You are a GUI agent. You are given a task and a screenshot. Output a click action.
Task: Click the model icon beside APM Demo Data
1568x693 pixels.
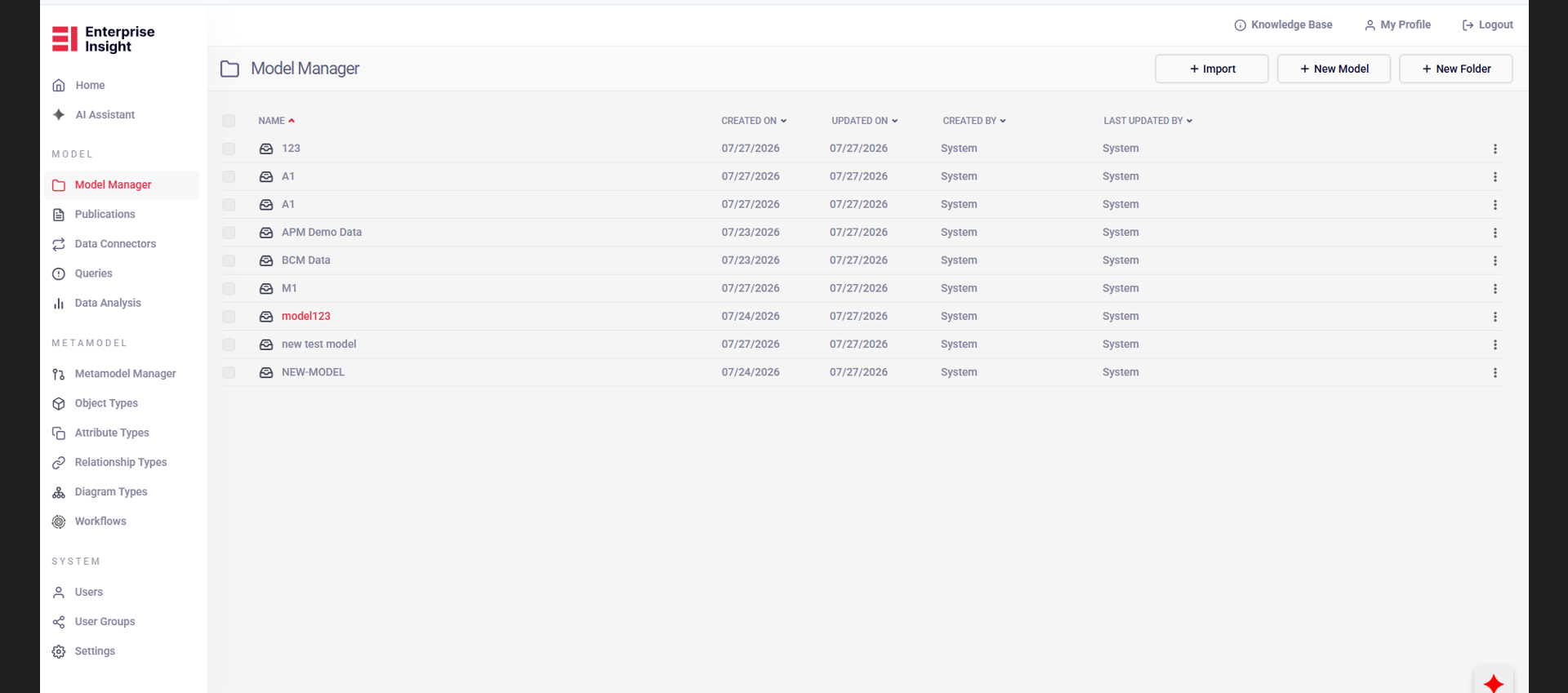coord(266,233)
